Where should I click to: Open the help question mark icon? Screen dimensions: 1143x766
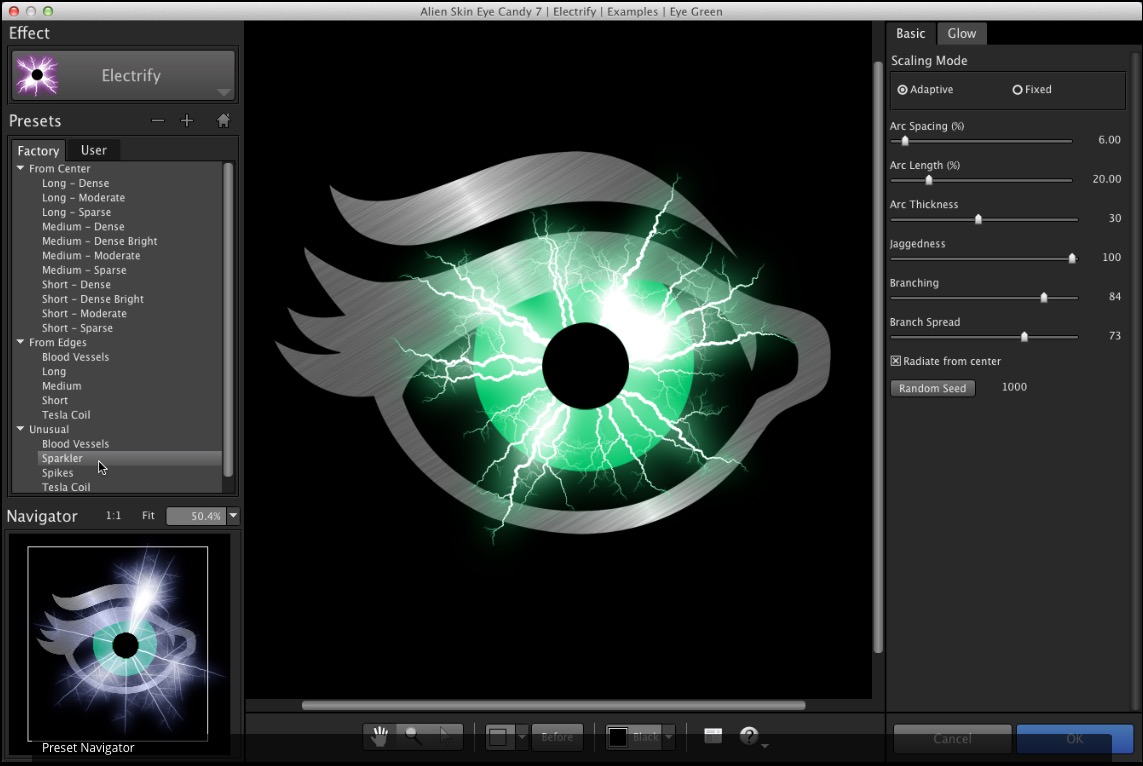[x=748, y=737]
